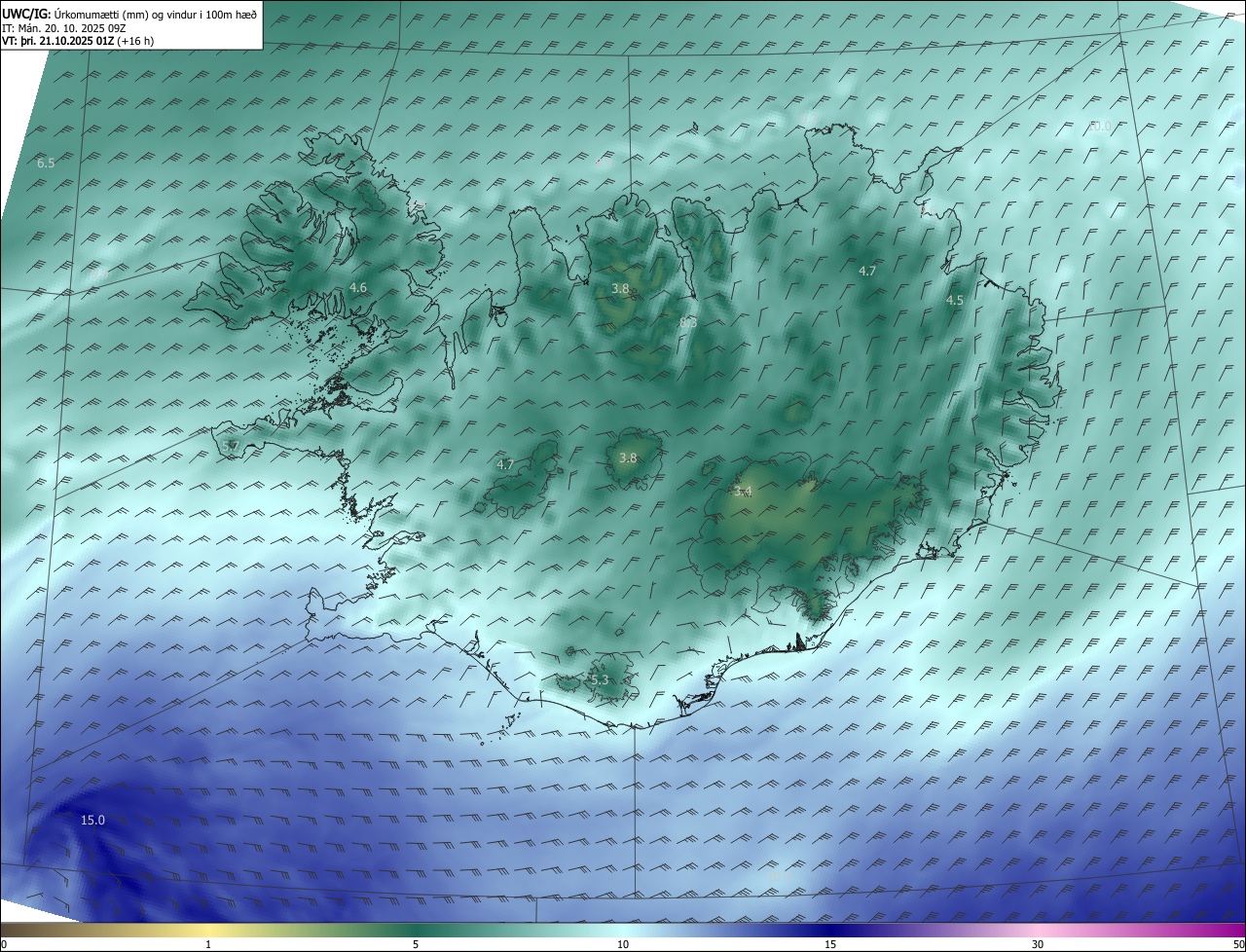Click the 5.7 value on Snæfellsnes peninsula
Viewport: 1246px width, 952px height.
[231, 446]
